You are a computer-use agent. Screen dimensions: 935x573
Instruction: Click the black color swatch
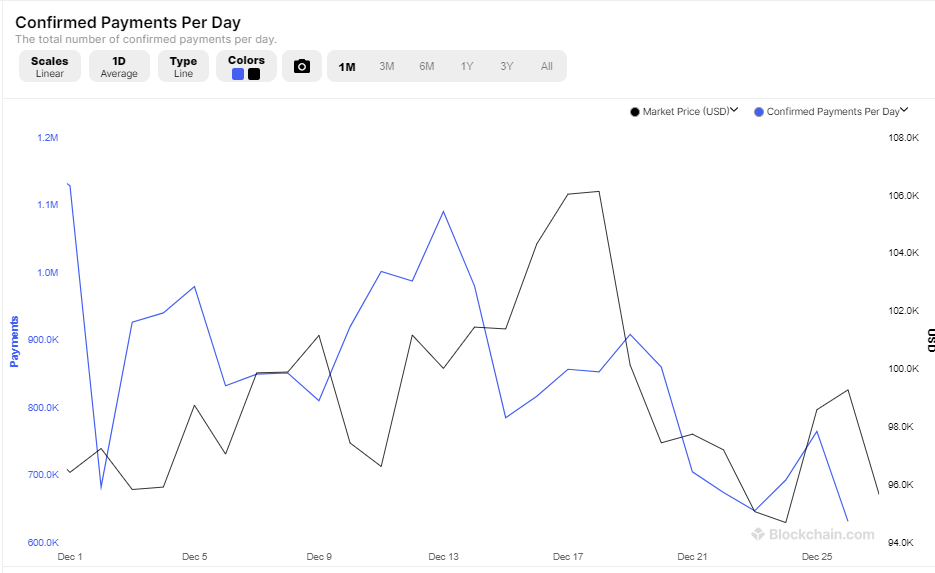254,74
